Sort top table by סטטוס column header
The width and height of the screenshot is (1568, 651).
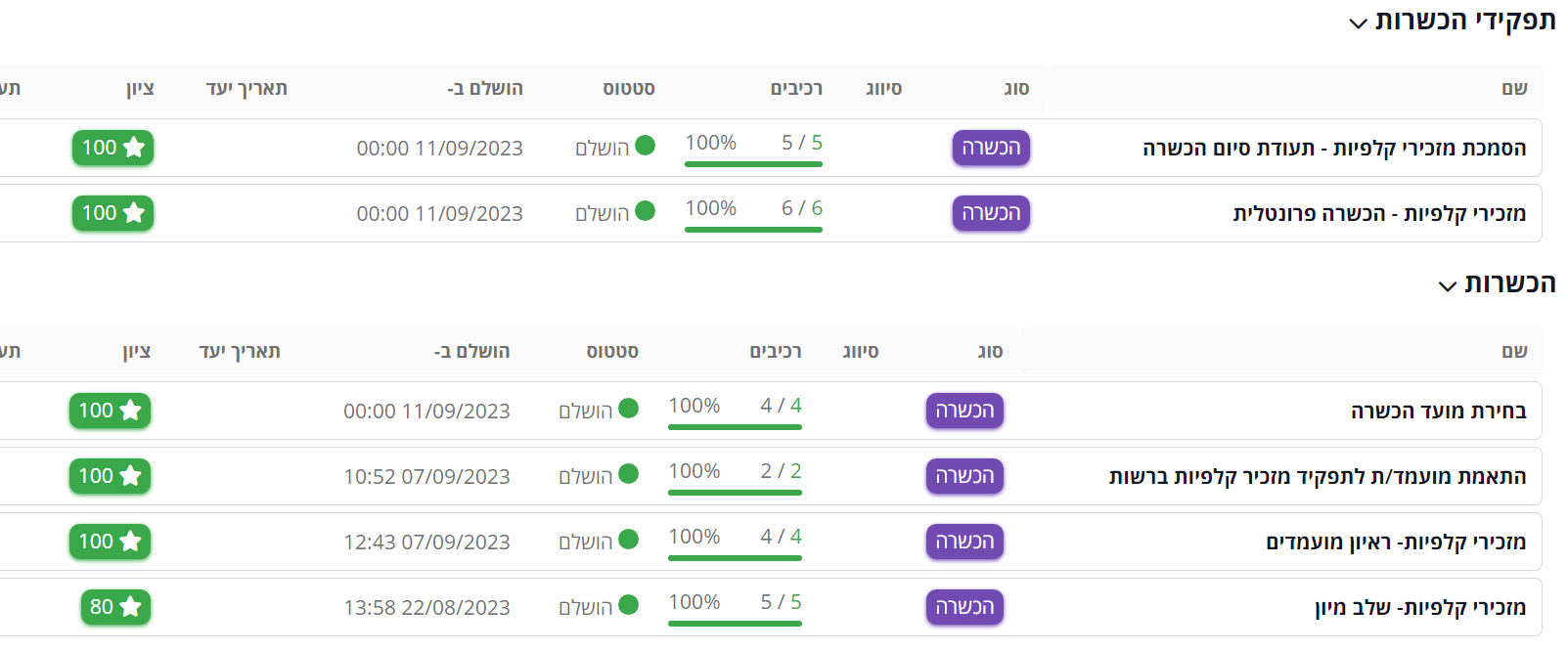pos(628,89)
